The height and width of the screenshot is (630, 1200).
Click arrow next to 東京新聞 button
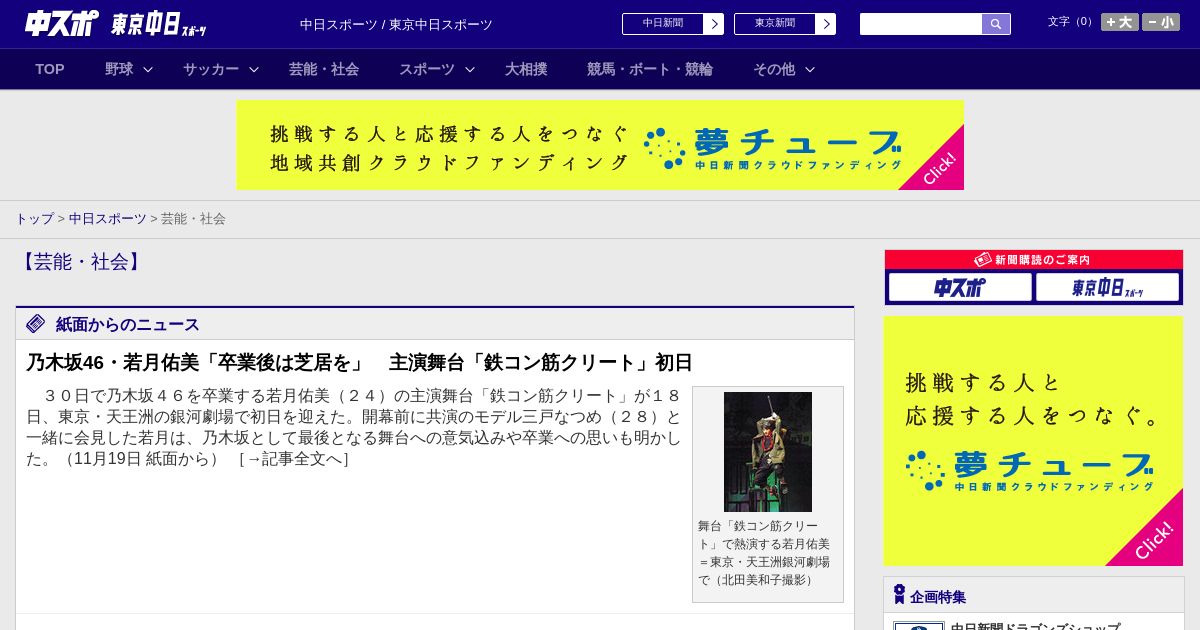click(x=826, y=24)
